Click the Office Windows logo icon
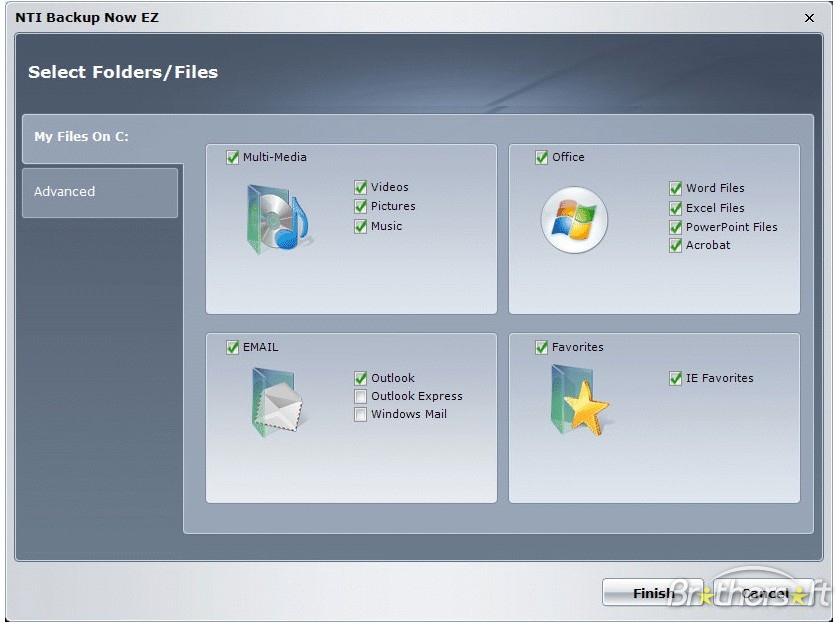836x625 pixels. [574, 220]
